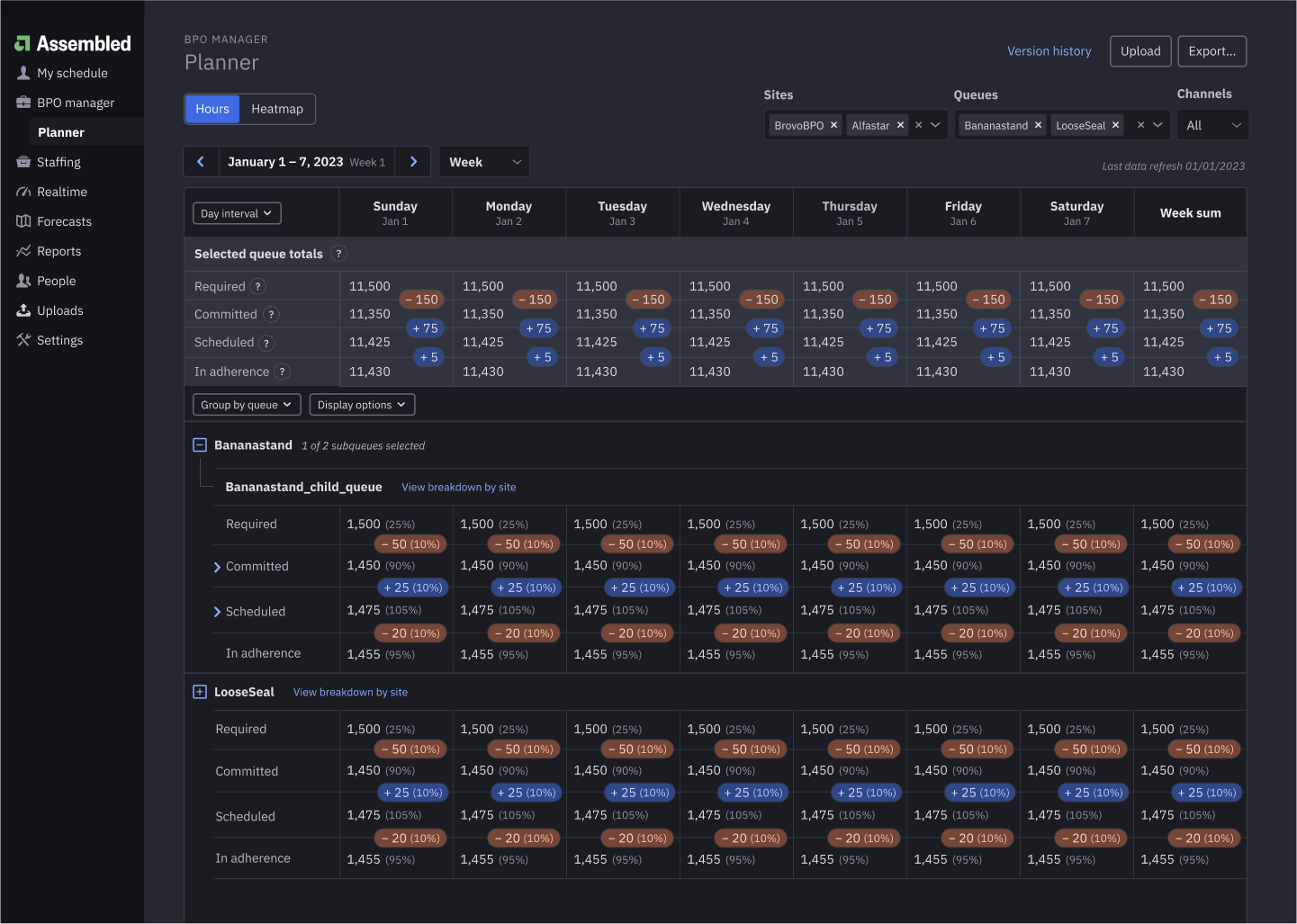Open the Reports section
Image resolution: width=1297 pixels, height=924 pixels.
[x=59, y=251]
